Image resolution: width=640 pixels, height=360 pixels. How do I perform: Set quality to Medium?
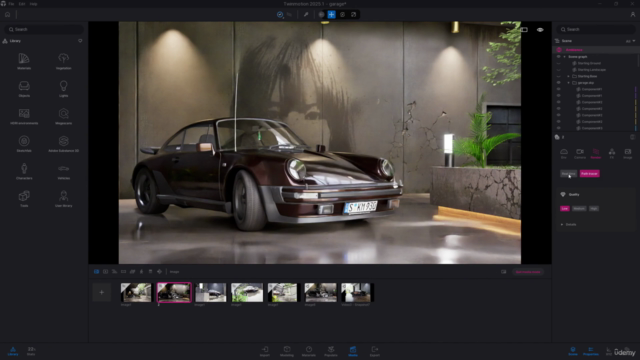(x=579, y=209)
